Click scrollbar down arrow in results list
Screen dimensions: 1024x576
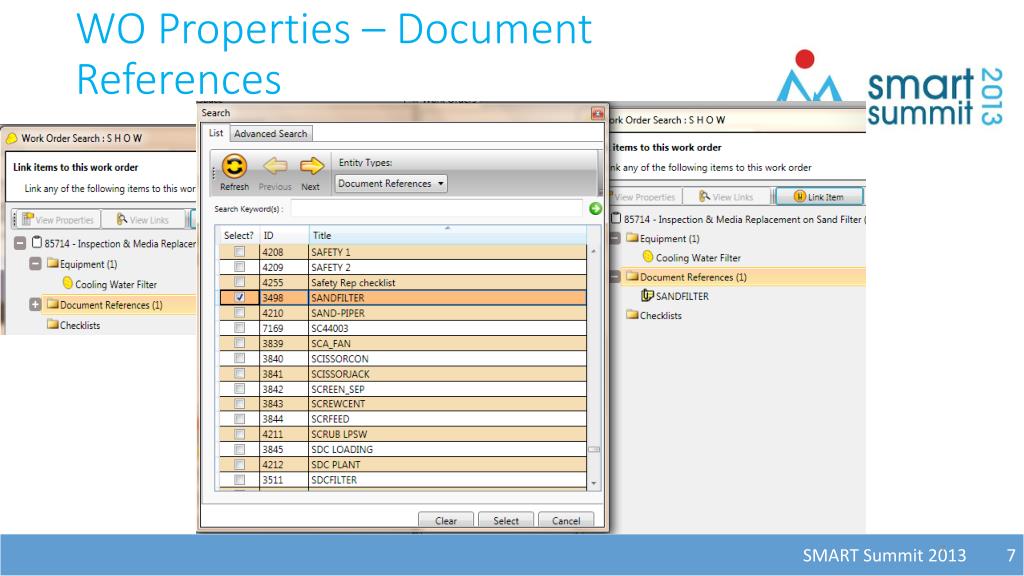pyautogui.click(x=594, y=483)
